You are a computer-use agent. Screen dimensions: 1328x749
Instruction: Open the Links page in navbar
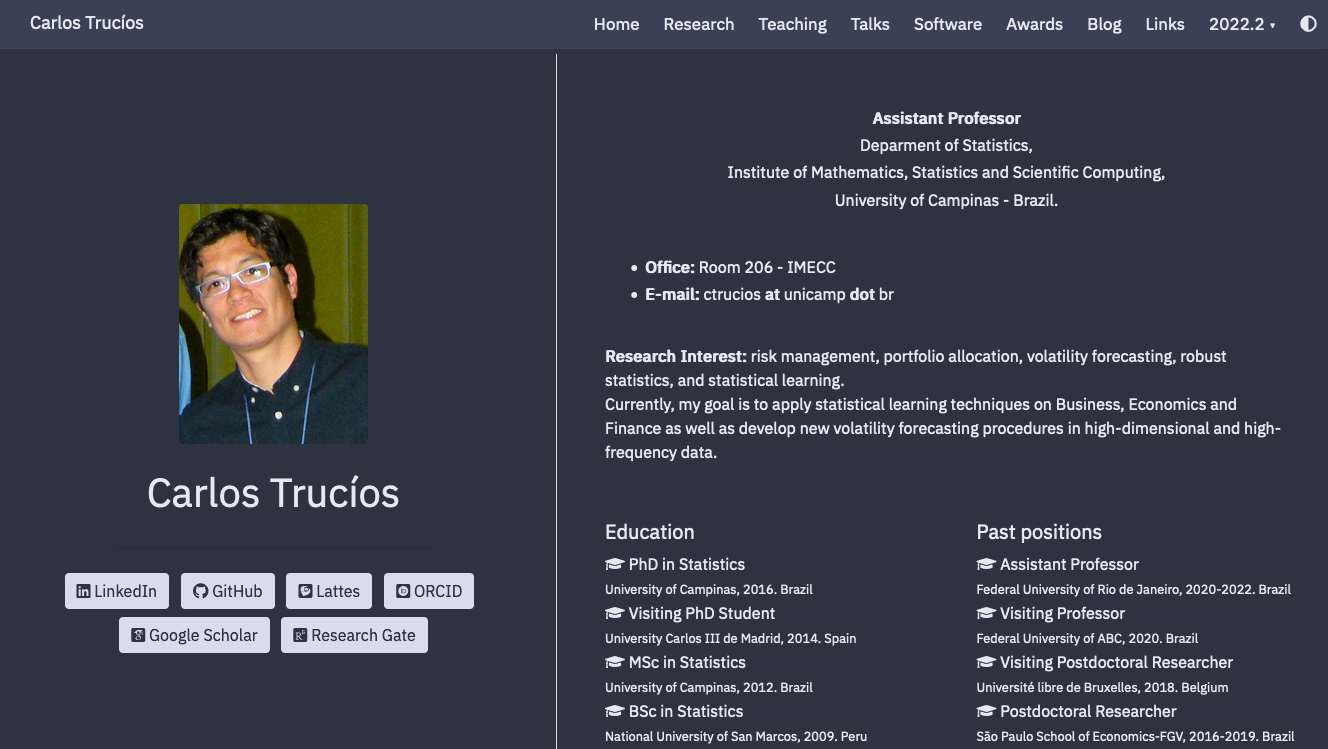pyautogui.click(x=1165, y=24)
